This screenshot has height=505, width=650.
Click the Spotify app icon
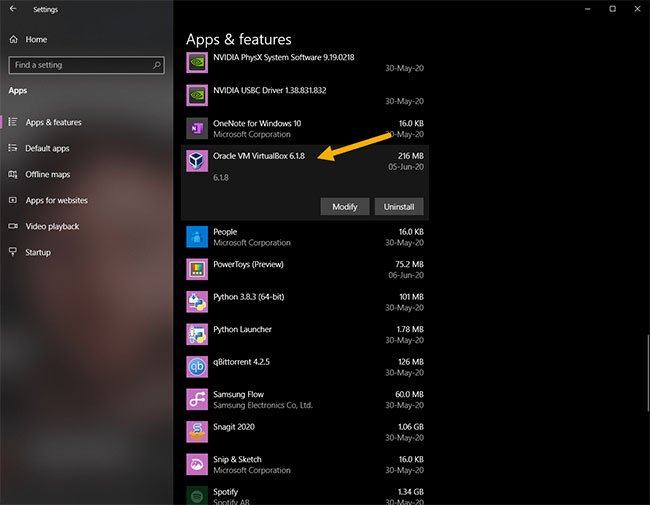coord(197,496)
